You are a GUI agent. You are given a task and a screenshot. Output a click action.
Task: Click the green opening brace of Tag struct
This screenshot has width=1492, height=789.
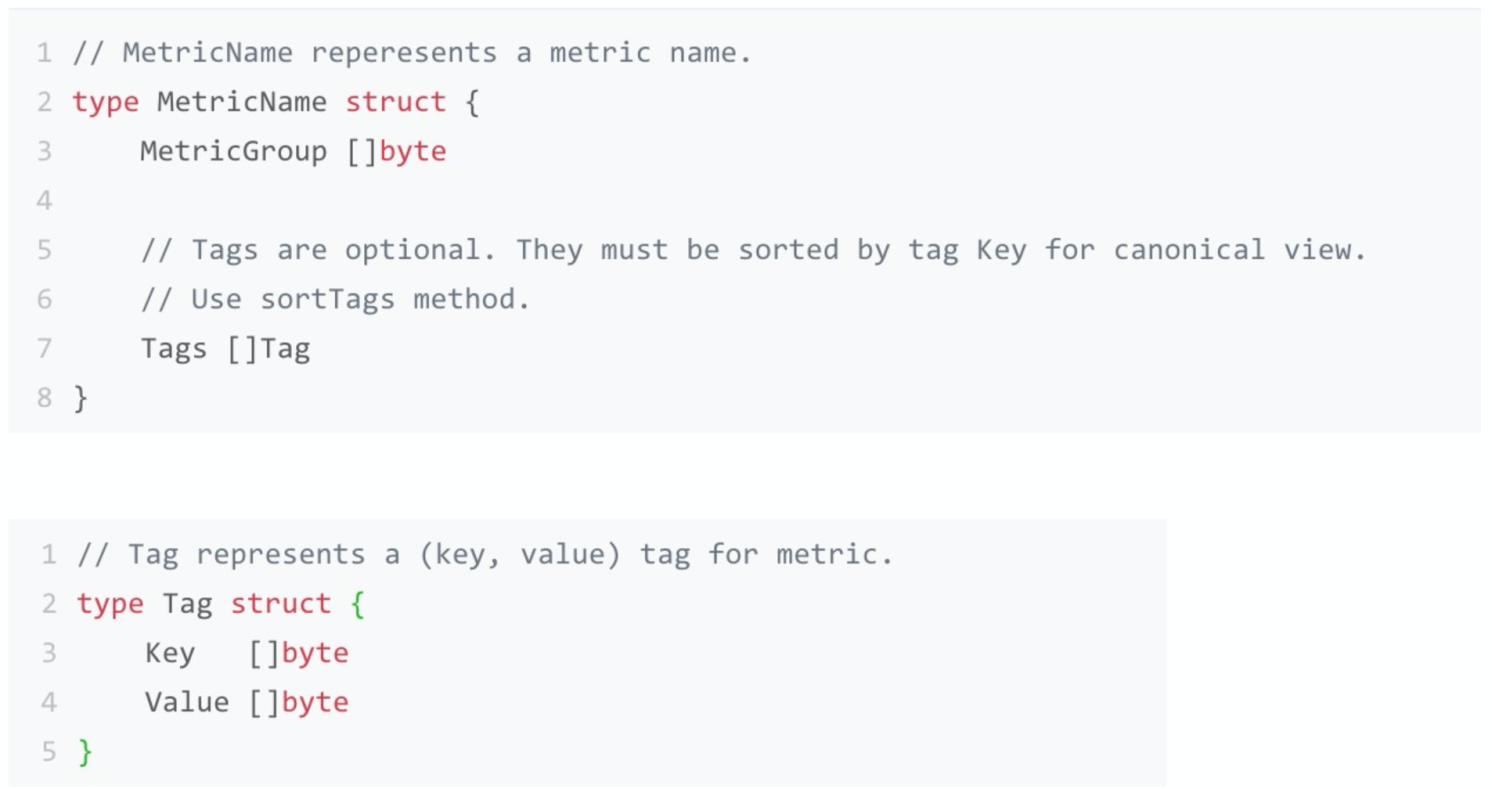coord(358,604)
